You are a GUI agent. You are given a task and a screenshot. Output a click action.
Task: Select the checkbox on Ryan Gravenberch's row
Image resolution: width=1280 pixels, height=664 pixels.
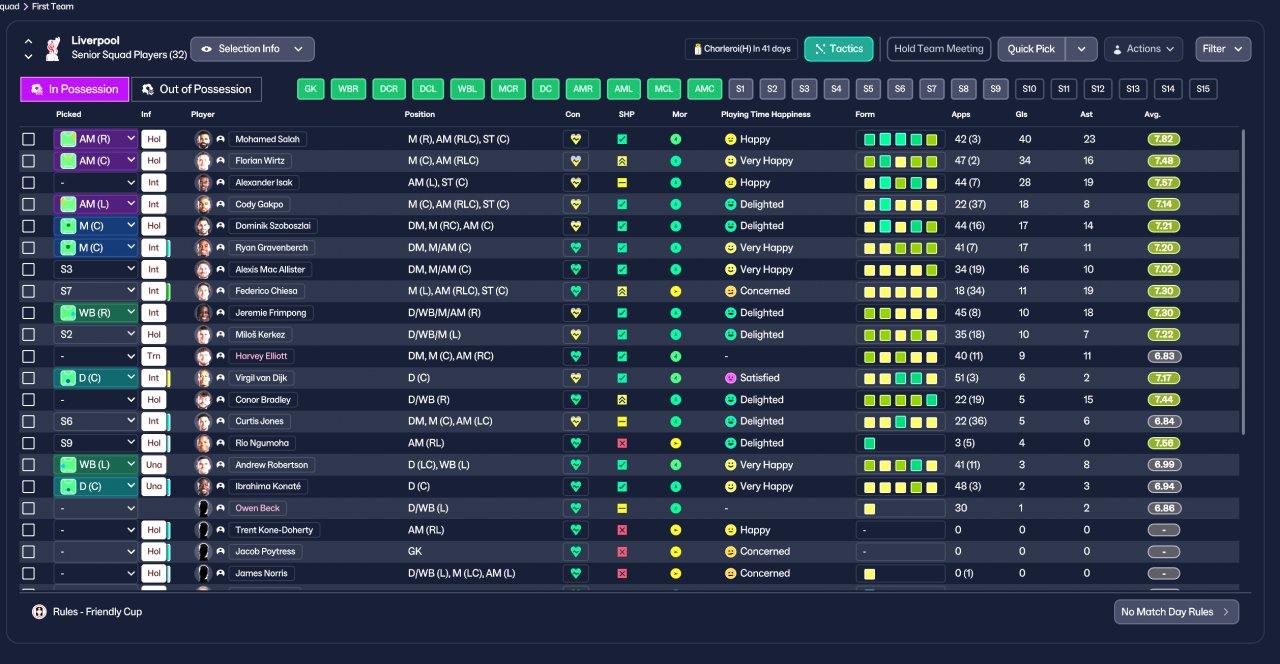28,248
